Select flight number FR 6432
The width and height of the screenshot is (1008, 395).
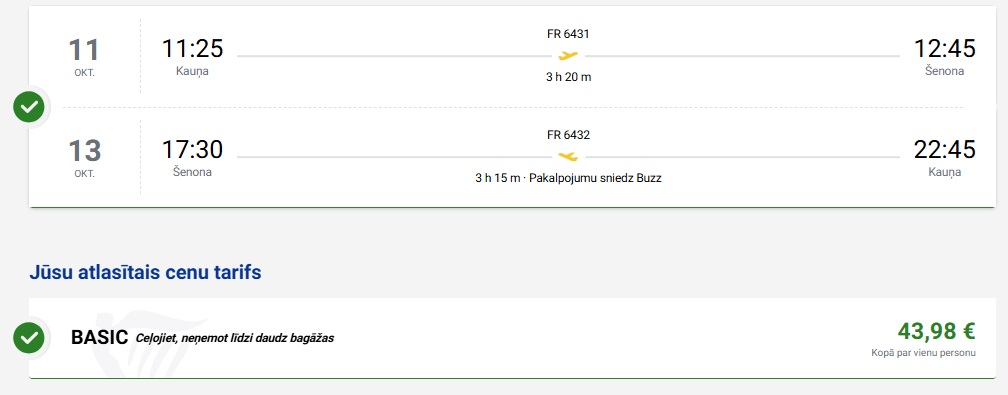point(568,135)
